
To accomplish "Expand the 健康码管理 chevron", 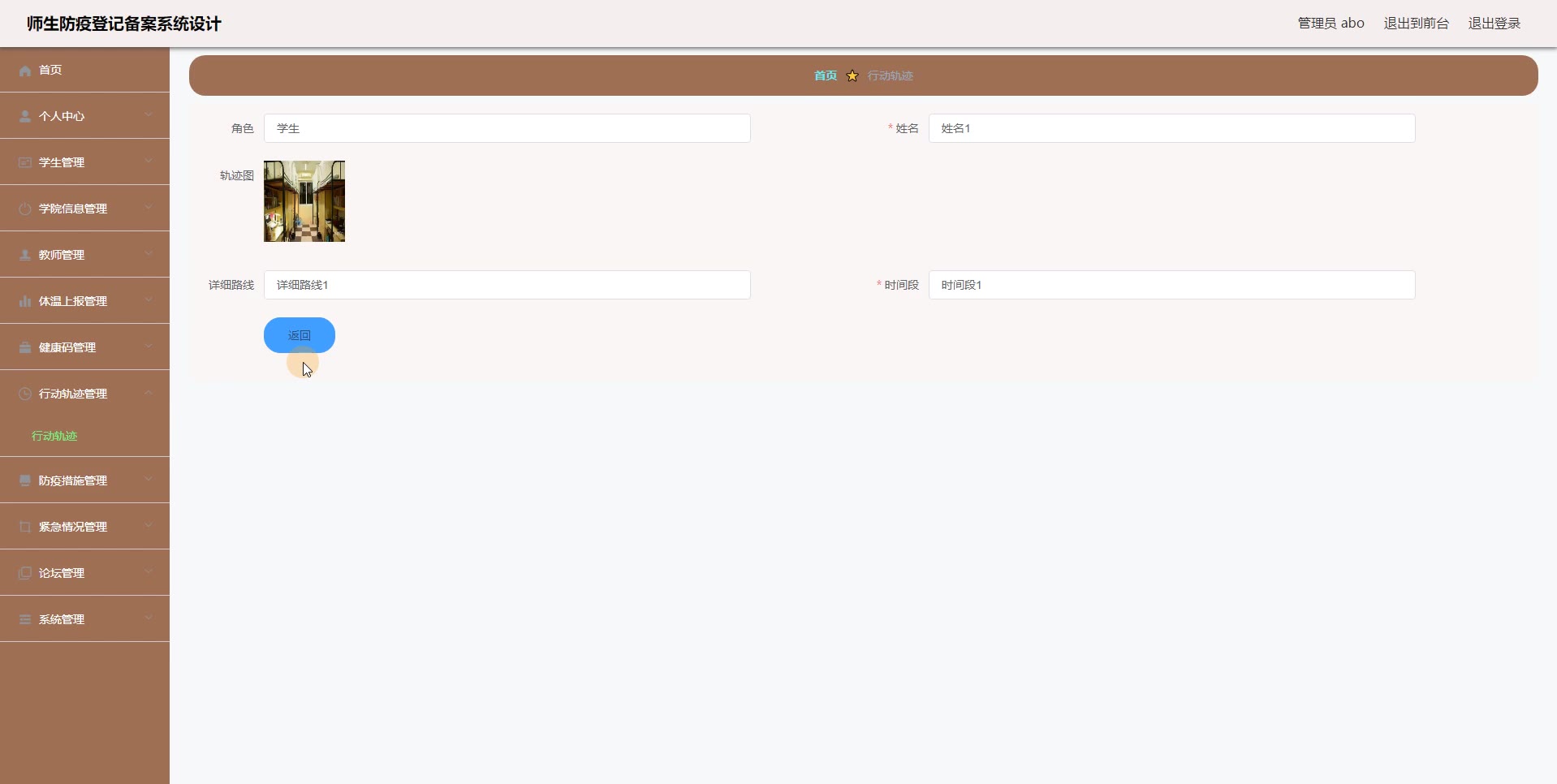I will coord(149,347).
